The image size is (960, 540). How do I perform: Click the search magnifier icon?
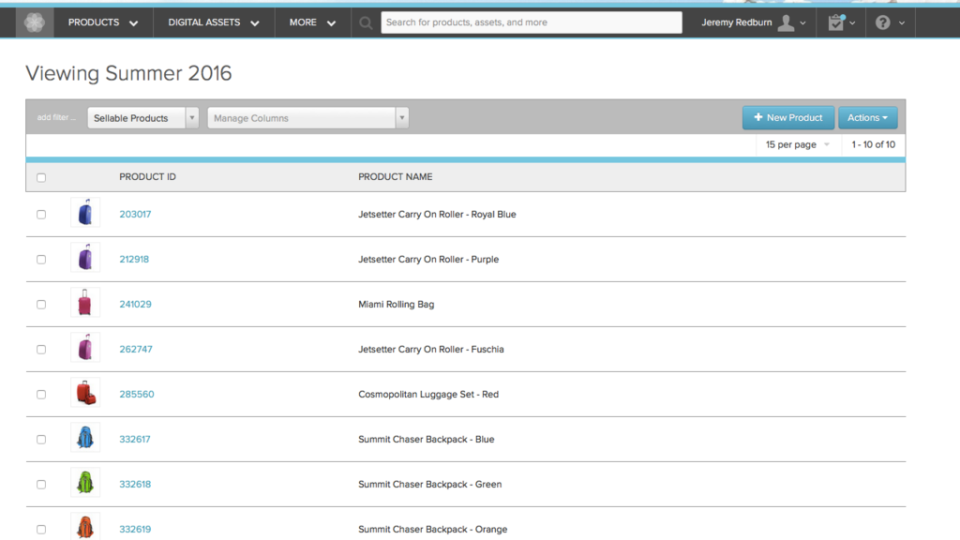(x=366, y=22)
